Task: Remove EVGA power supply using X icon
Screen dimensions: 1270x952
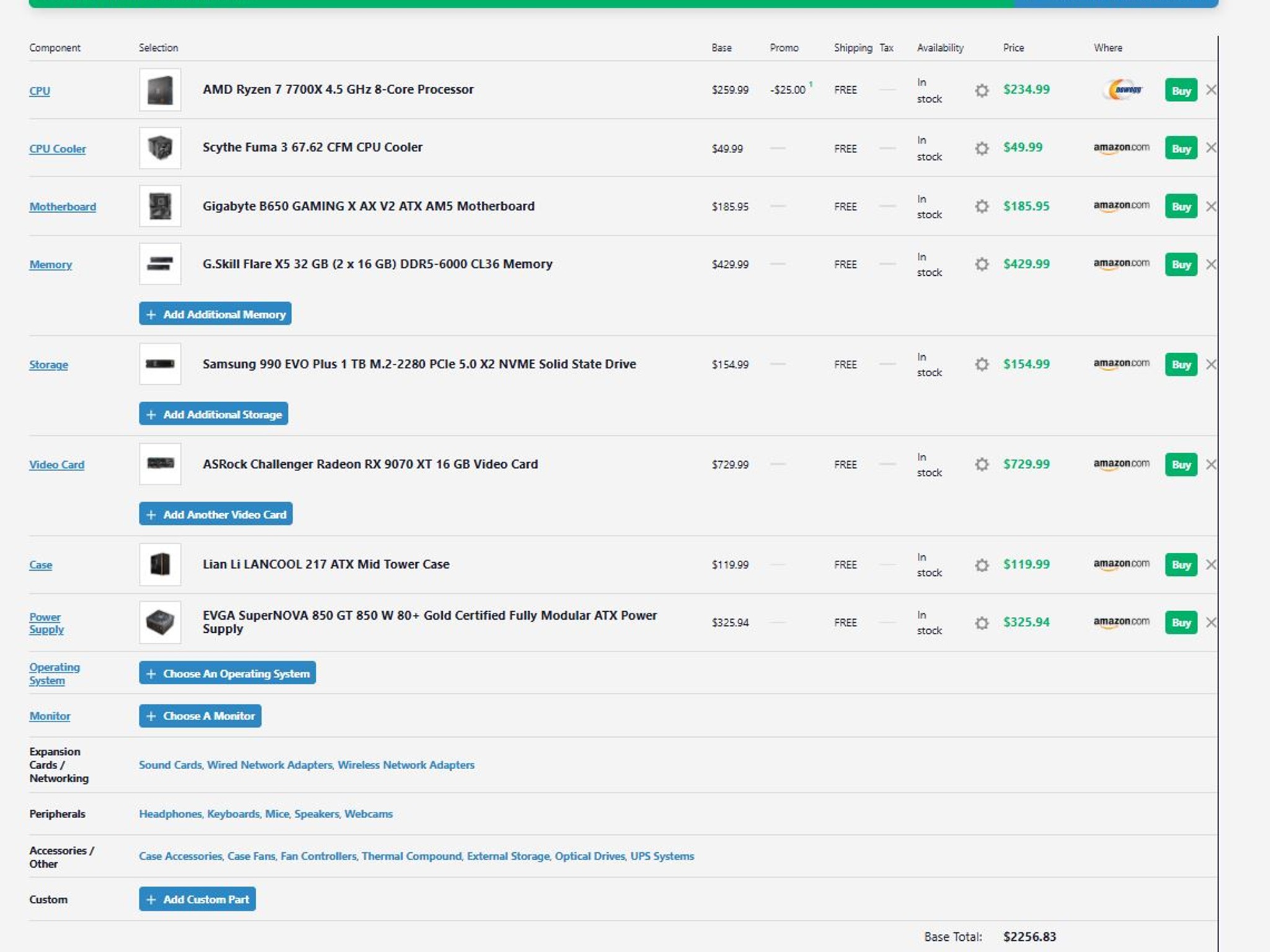Action: [1210, 622]
